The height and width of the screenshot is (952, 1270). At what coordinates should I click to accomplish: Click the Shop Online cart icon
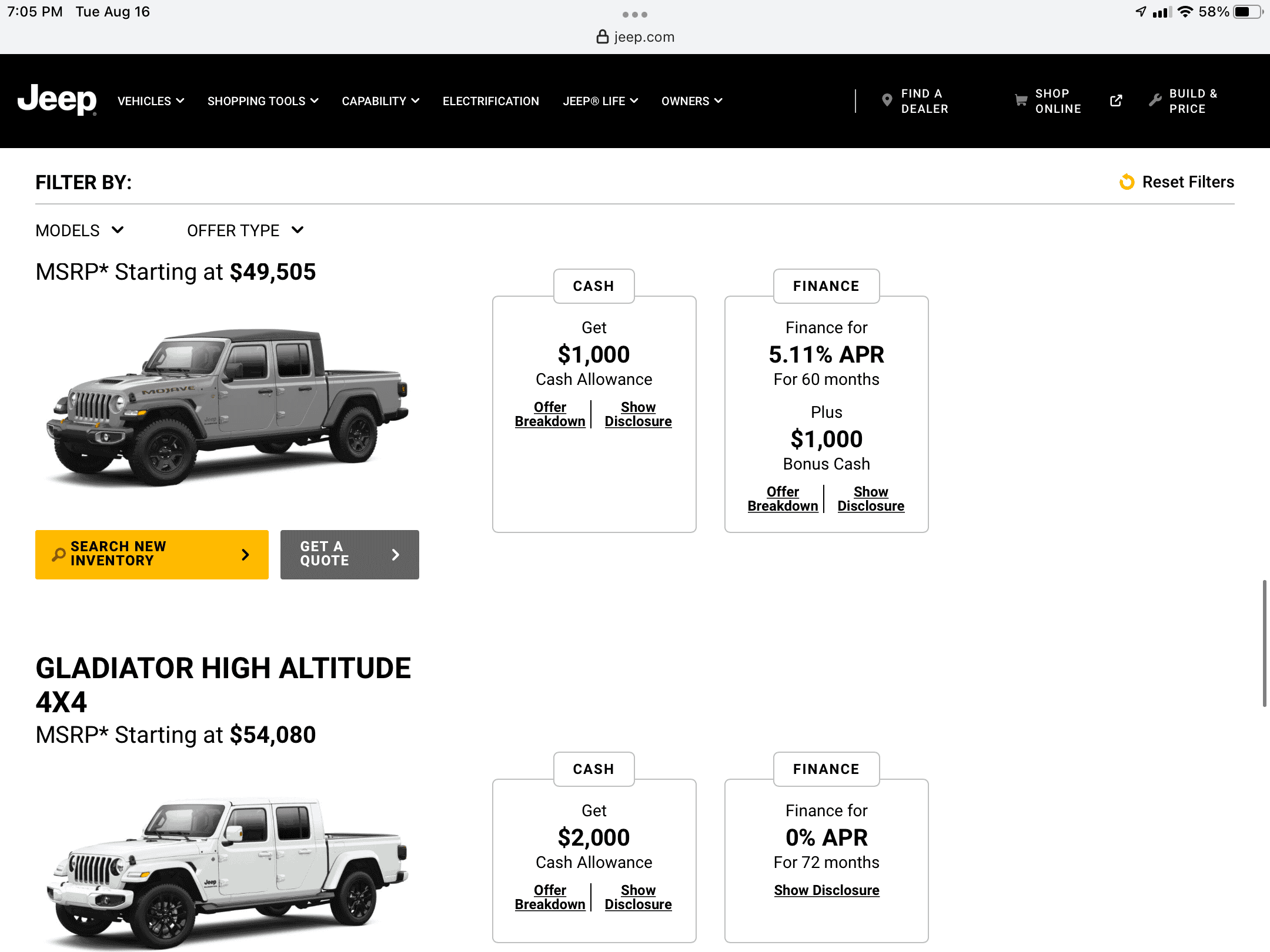(1021, 100)
